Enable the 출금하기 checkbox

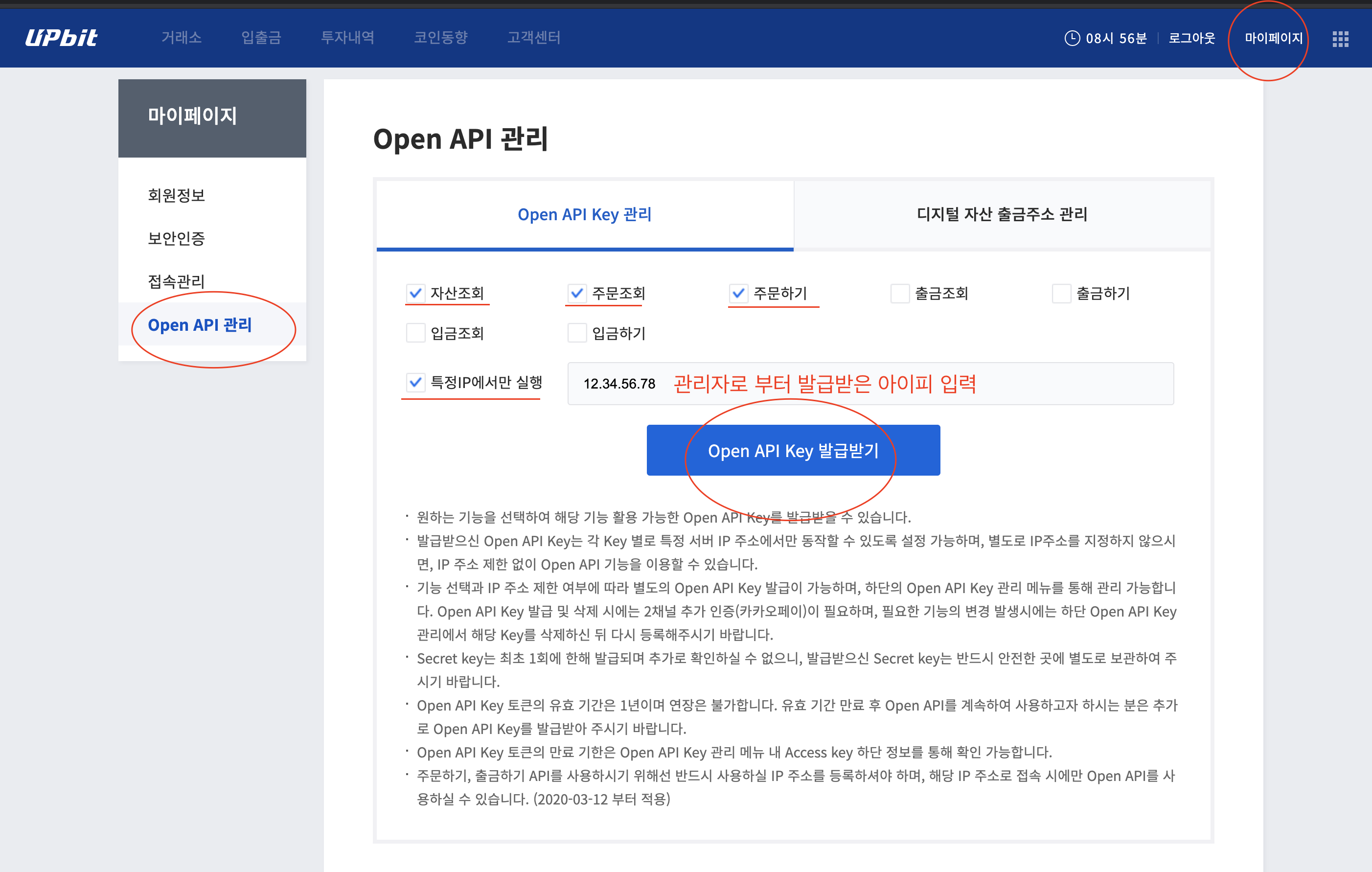pyautogui.click(x=1061, y=294)
